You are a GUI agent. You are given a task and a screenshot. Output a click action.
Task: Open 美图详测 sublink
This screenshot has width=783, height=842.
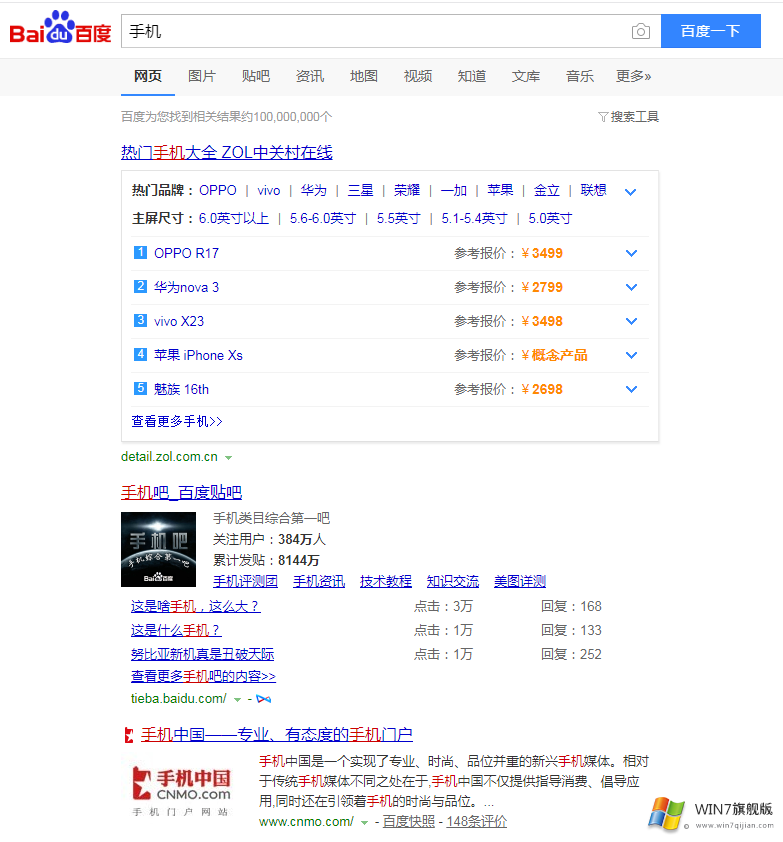point(520,581)
